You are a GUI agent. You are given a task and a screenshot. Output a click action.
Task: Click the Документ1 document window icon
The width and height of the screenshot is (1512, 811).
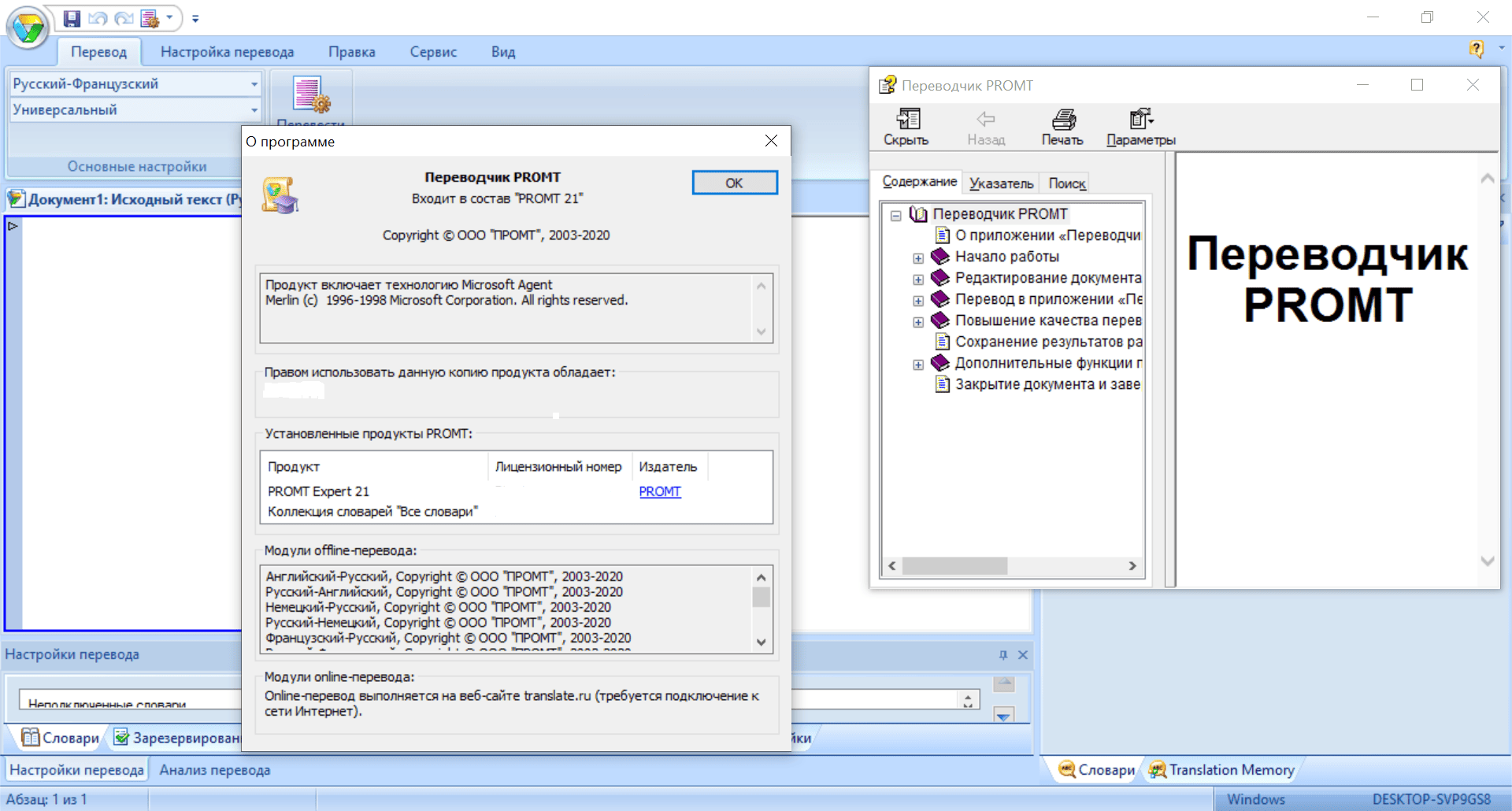click(16, 199)
